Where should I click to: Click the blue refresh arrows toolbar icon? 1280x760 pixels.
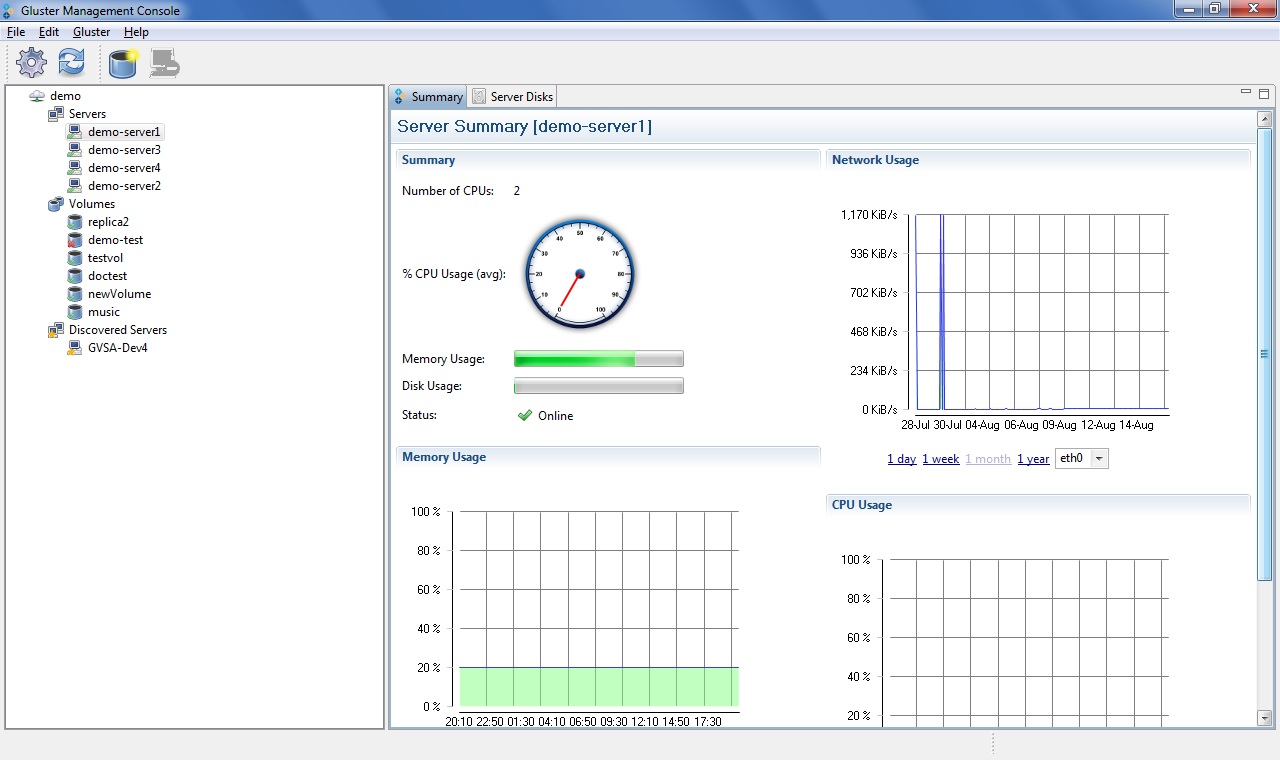pos(71,63)
